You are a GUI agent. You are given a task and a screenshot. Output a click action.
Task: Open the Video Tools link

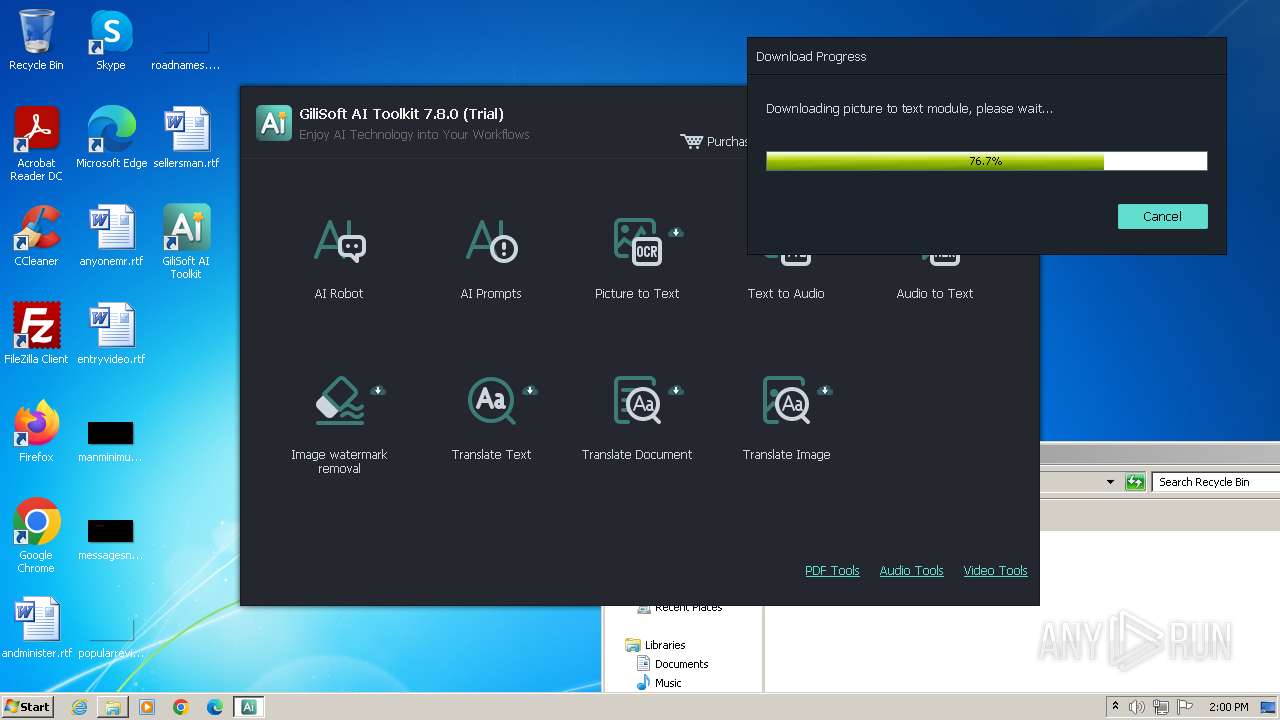click(x=995, y=570)
